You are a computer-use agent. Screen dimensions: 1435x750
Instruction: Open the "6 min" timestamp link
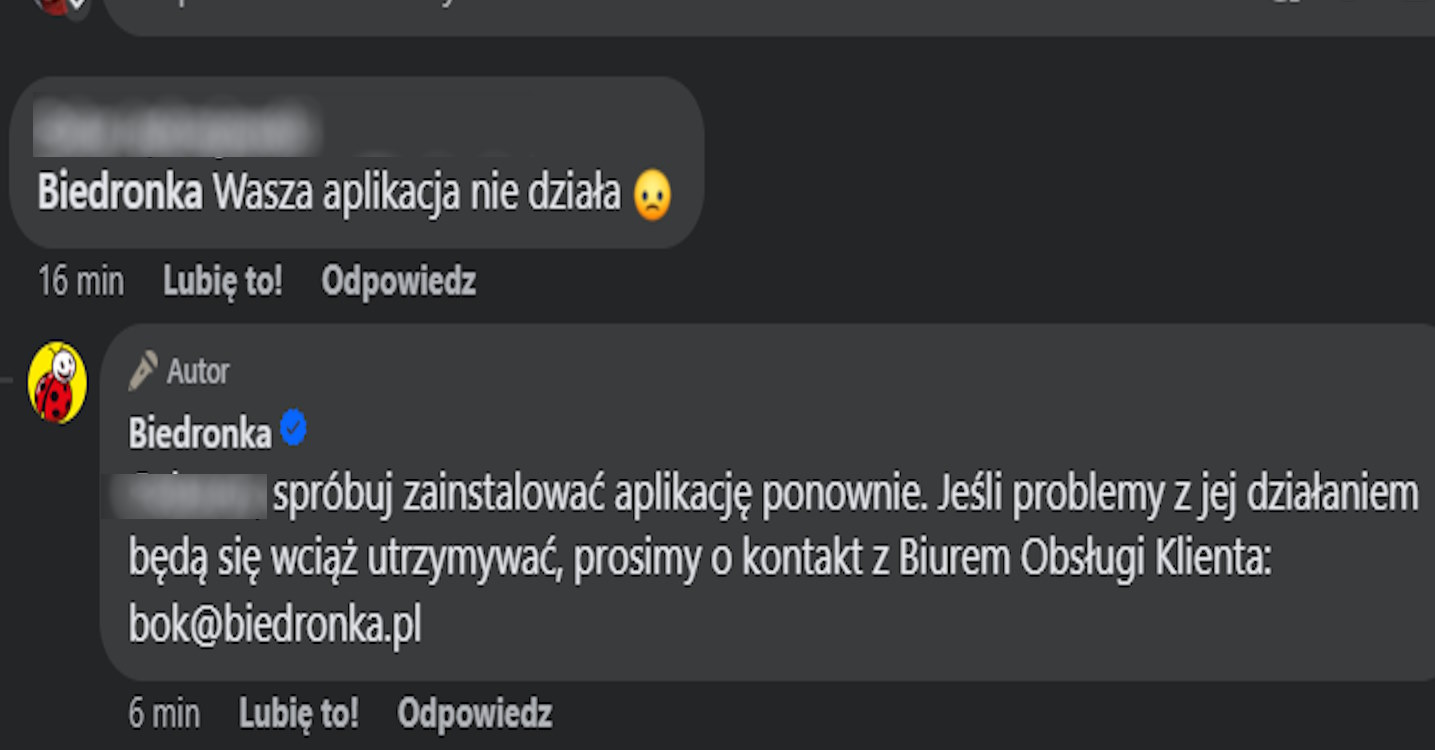tap(164, 714)
